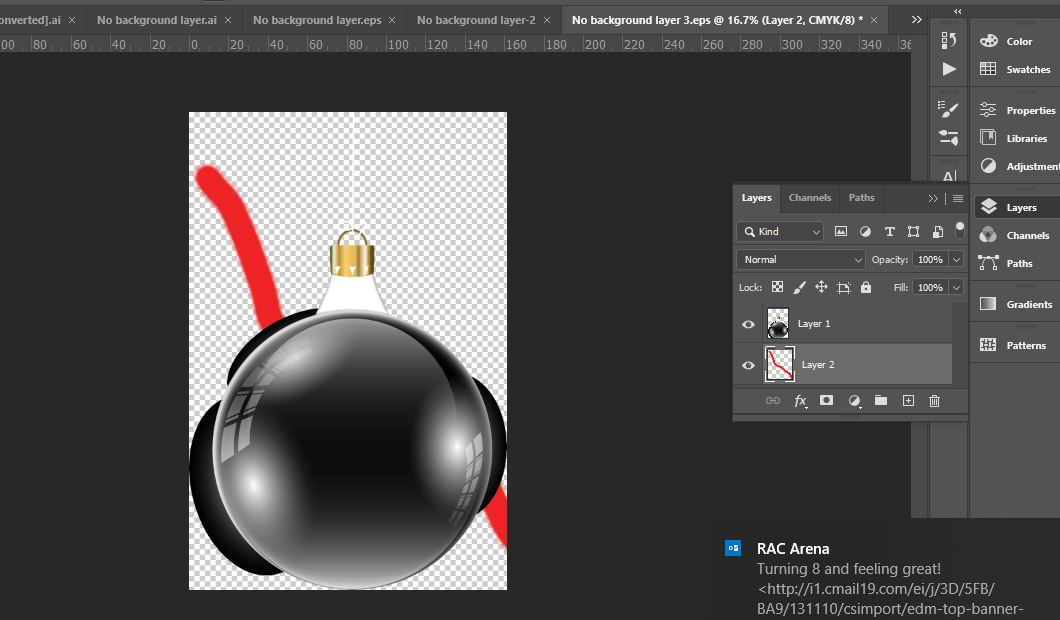Open the Fill percentage slider

point(956,287)
